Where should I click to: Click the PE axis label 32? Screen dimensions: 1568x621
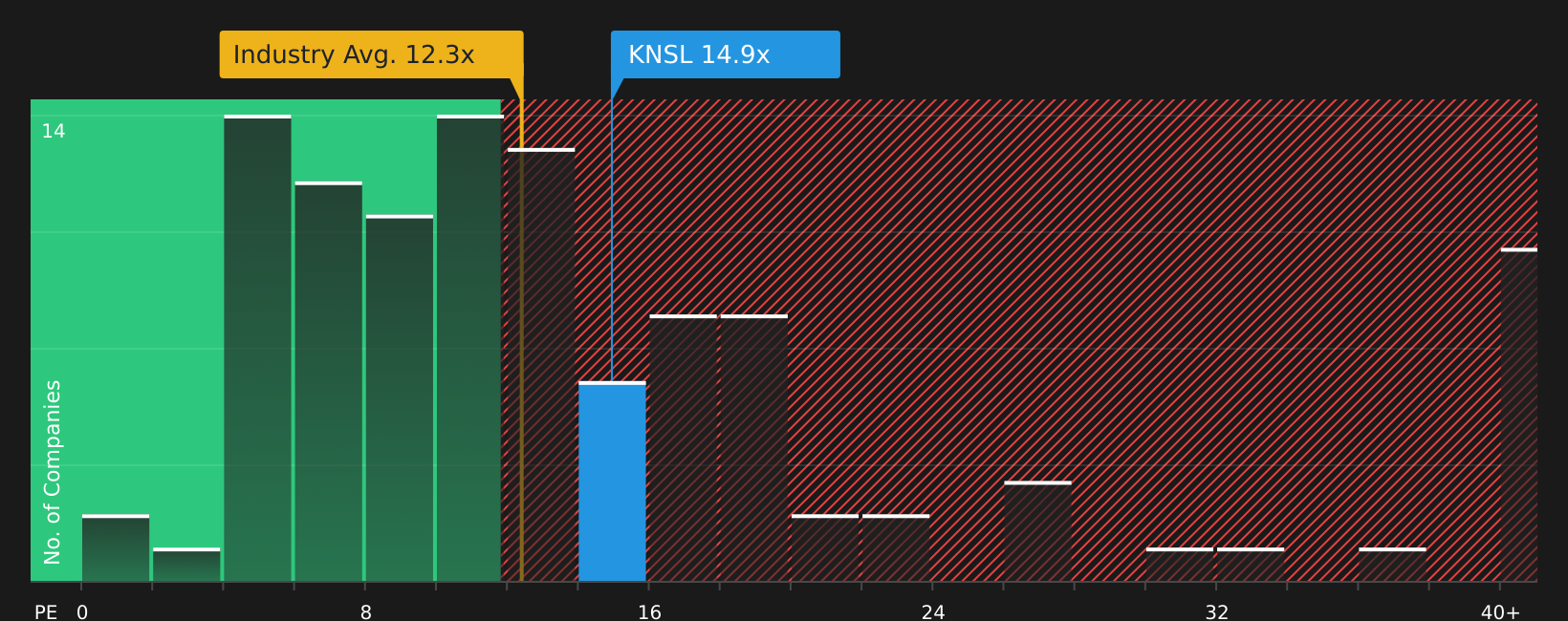(1217, 611)
